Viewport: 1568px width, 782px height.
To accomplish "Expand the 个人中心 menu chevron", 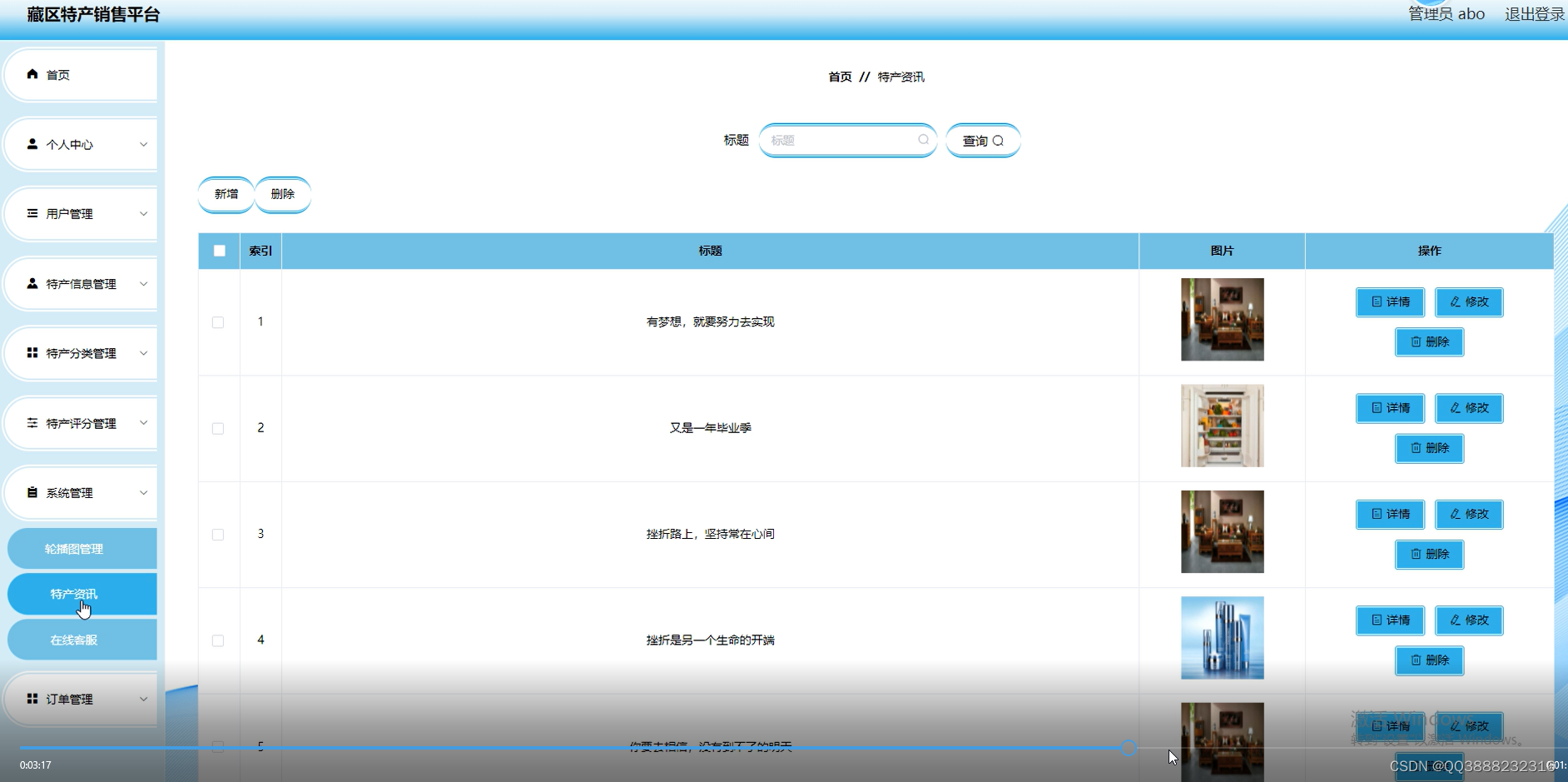I will (x=143, y=144).
